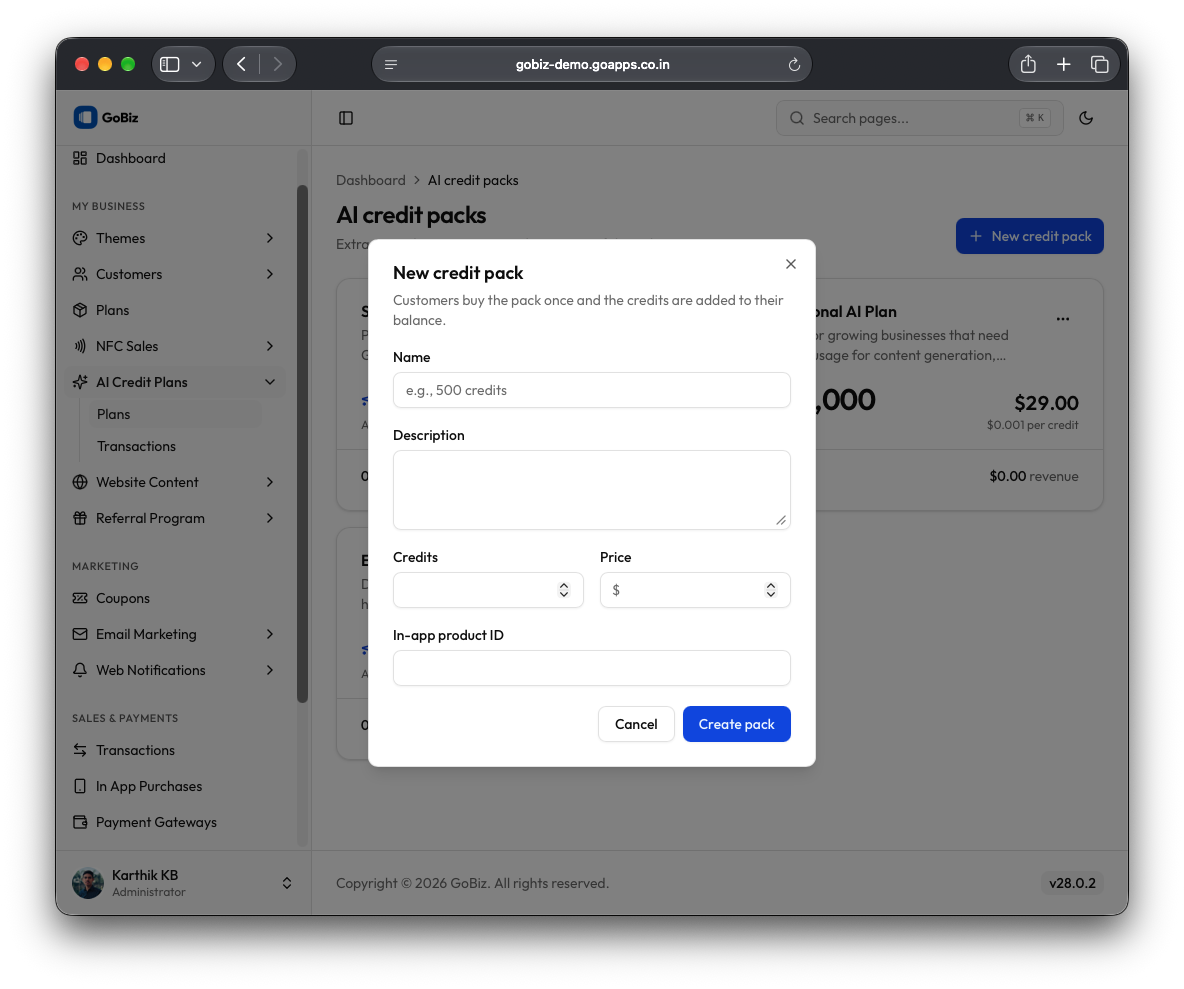This screenshot has height=989, width=1184.
Task: Go forward in Safari
Action: pyautogui.click(x=277, y=64)
